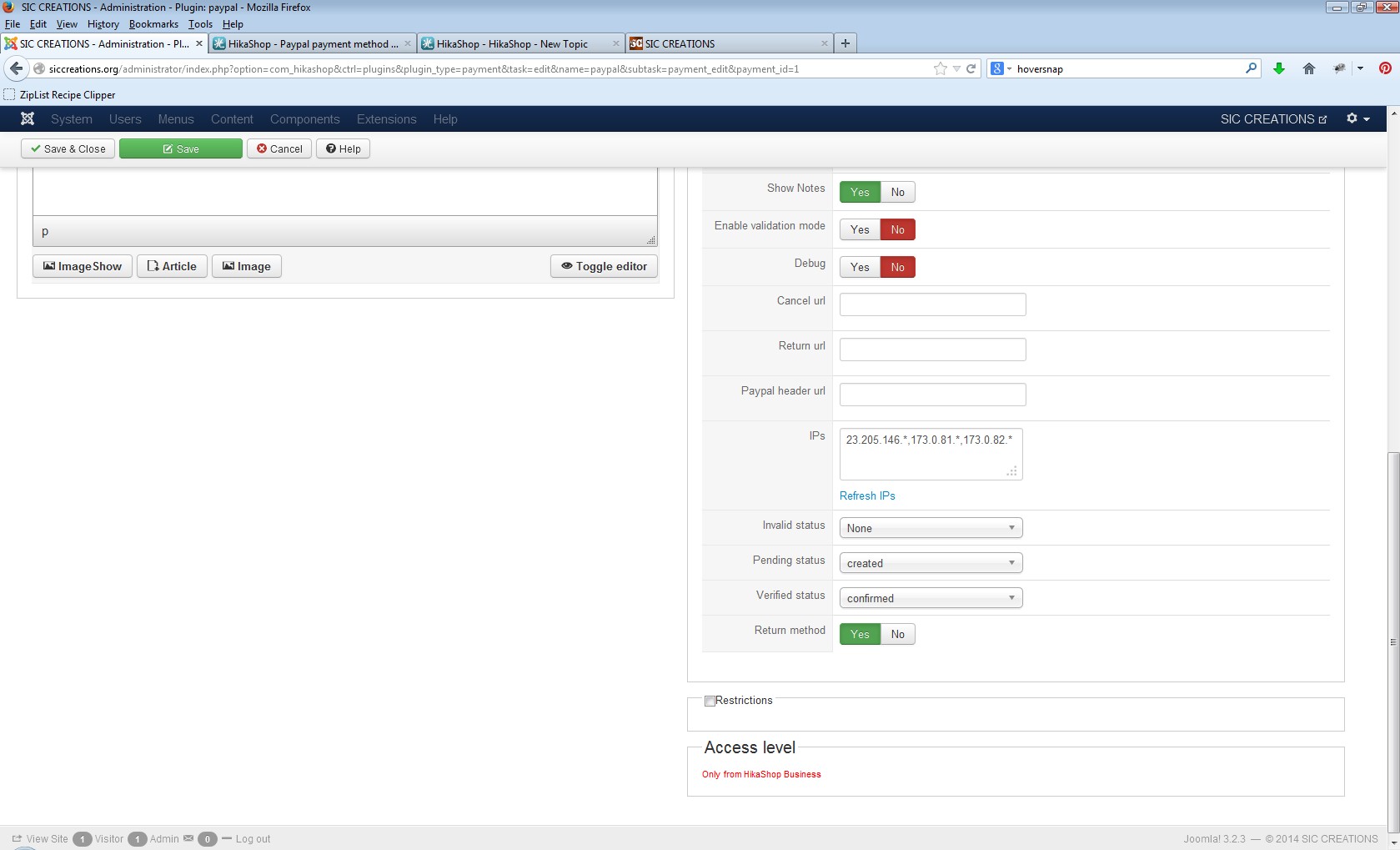Click the Toggle editor button
Image resolution: width=1400 pixels, height=850 pixels.
[605, 266]
